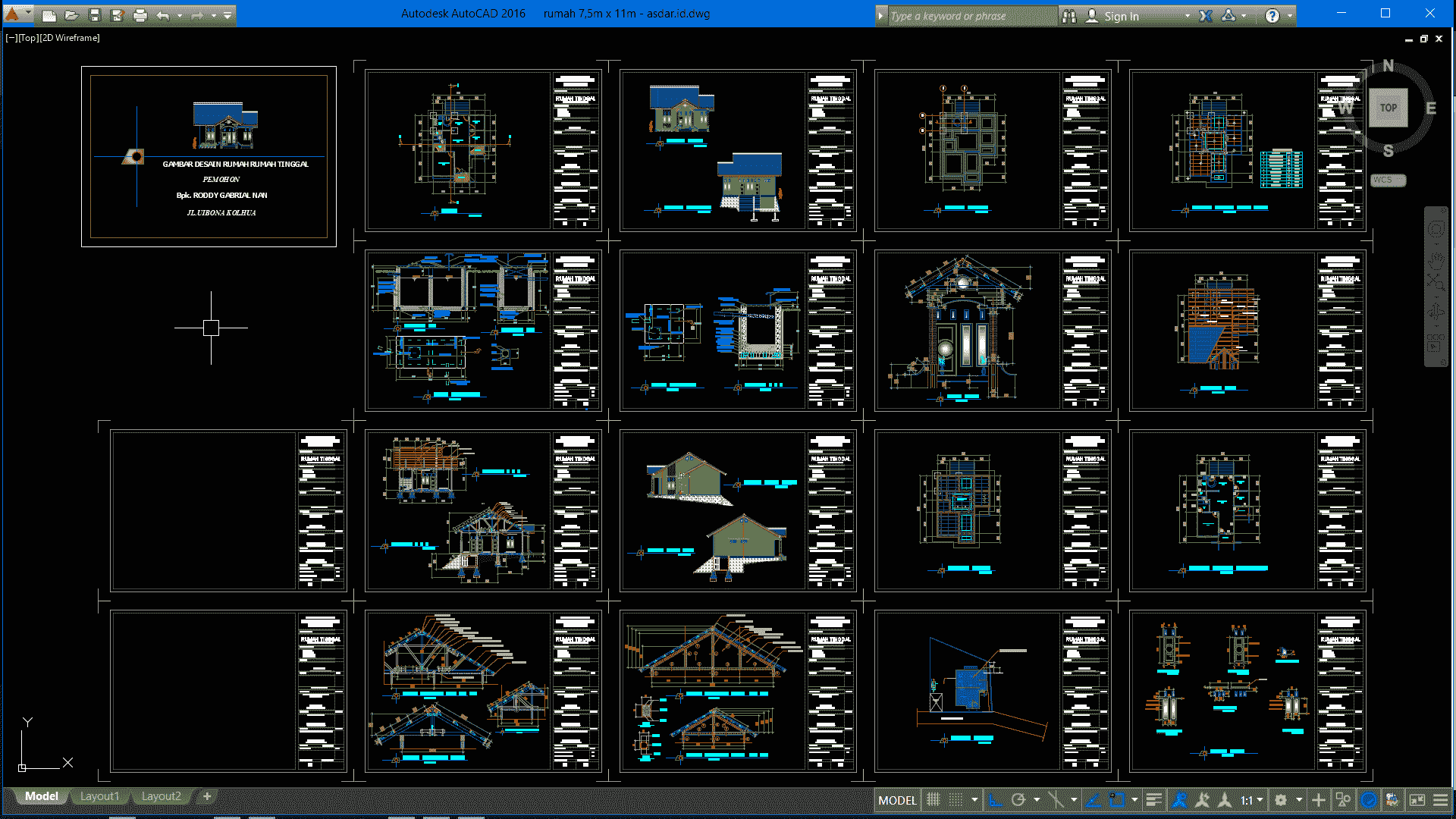Click the Open file icon in quick access toolbar
The height and width of the screenshot is (819, 1456).
(x=71, y=15)
